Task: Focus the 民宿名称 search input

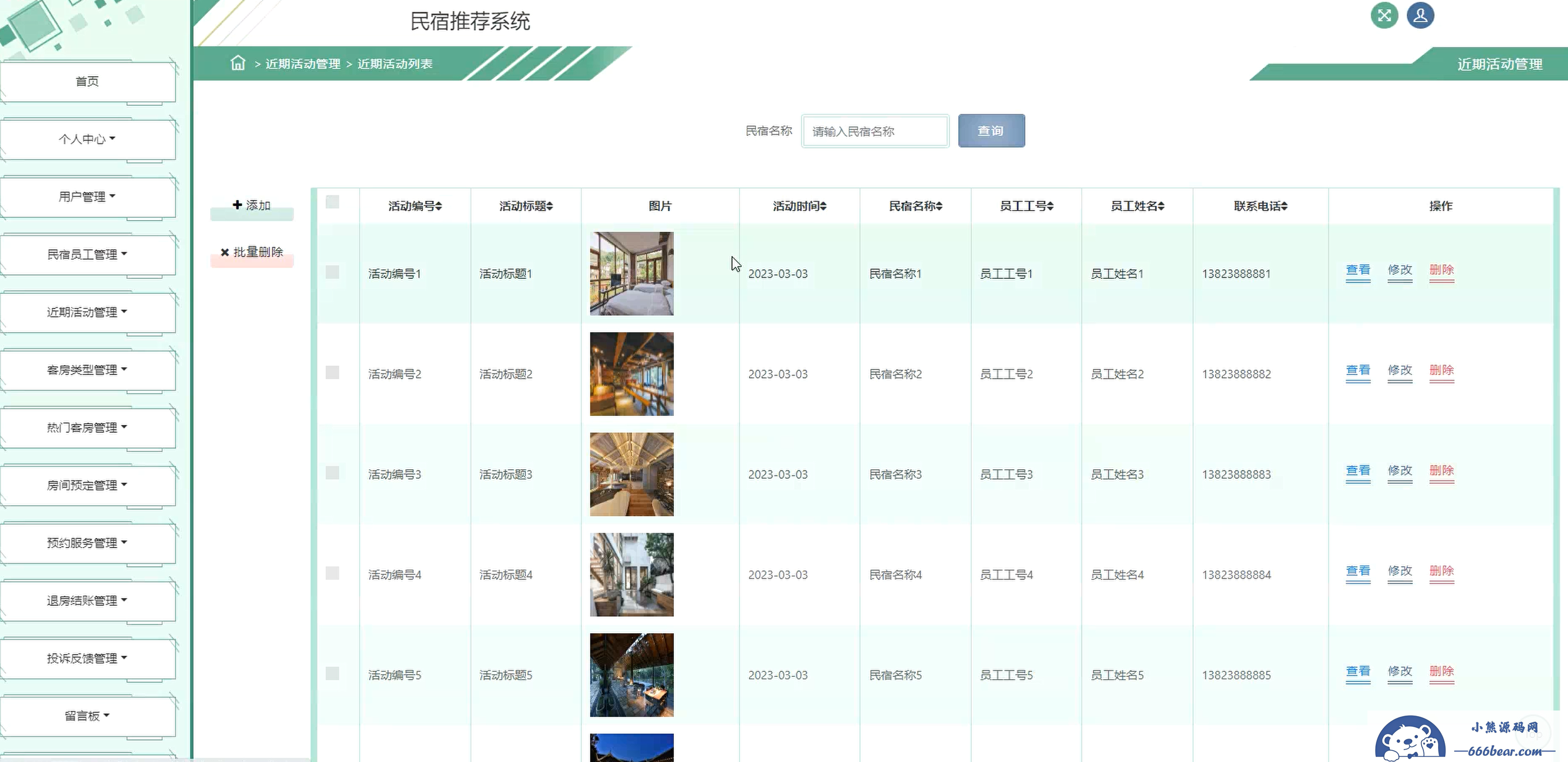Action: pyautogui.click(x=874, y=132)
